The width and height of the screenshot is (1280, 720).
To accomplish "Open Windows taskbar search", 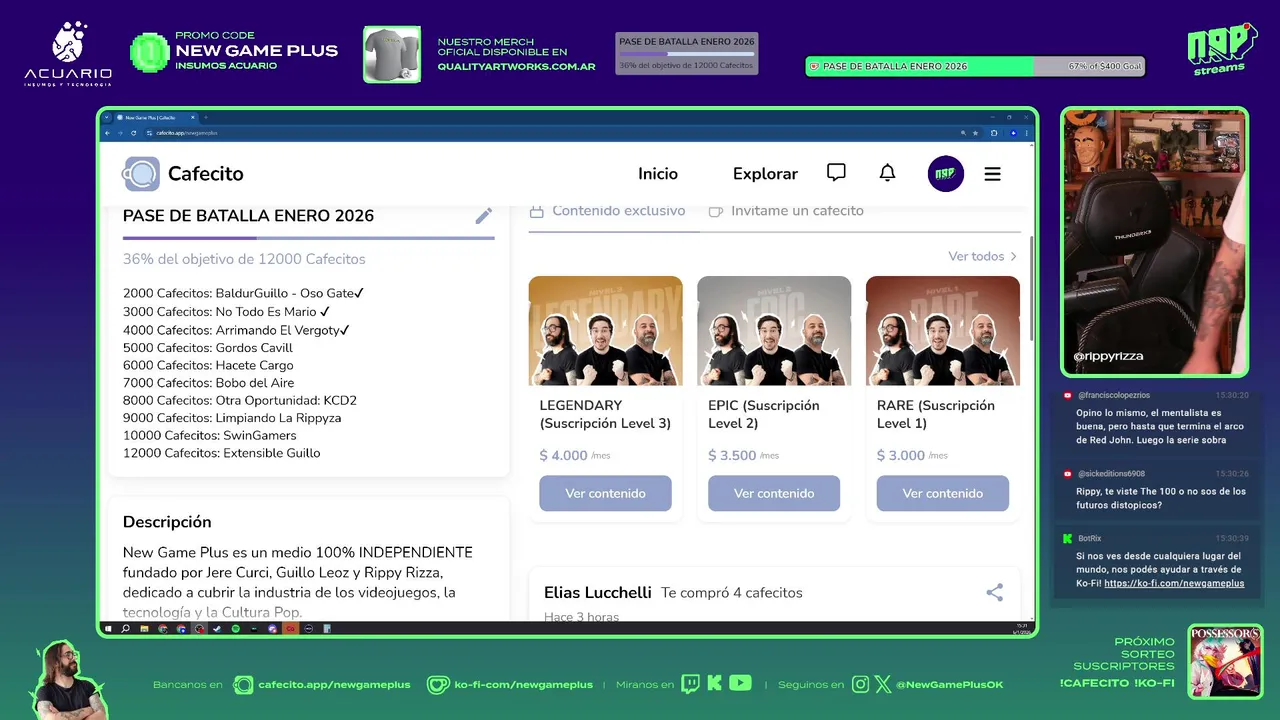I will click(125, 629).
